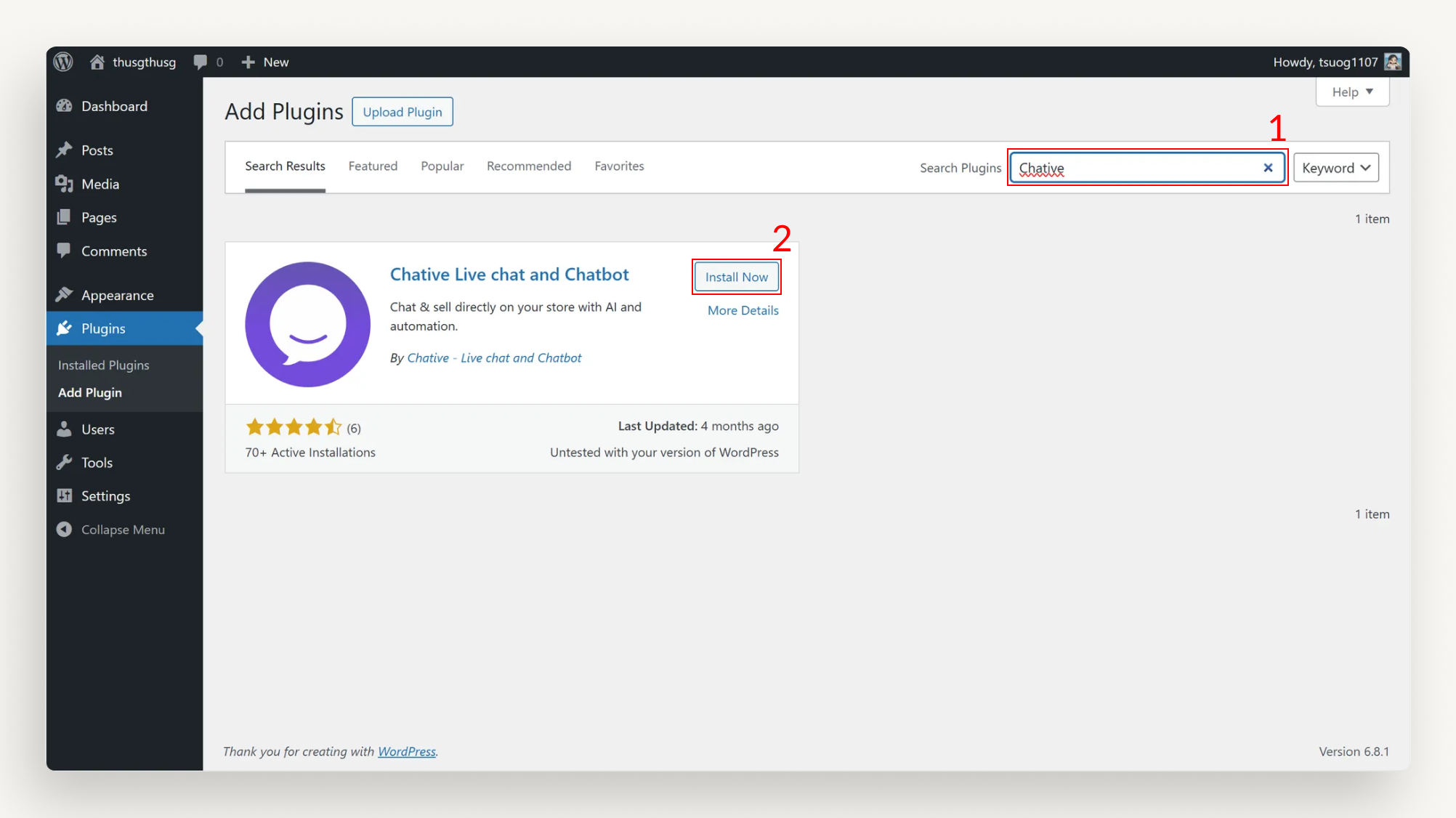Open the Media menu item
This screenshot has height=818, width=1456.
coord(100,184)
